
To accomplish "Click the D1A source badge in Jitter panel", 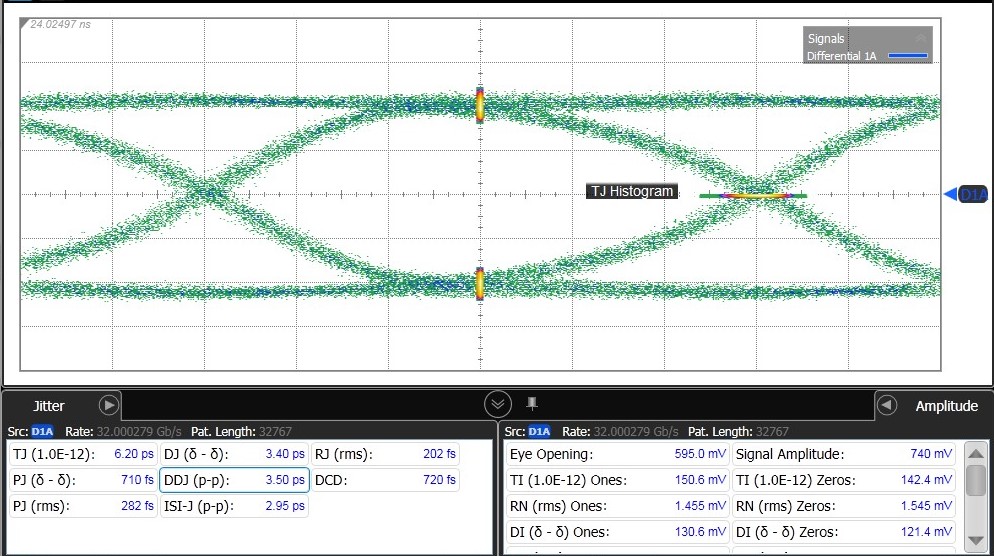I will tap(43, 432).
